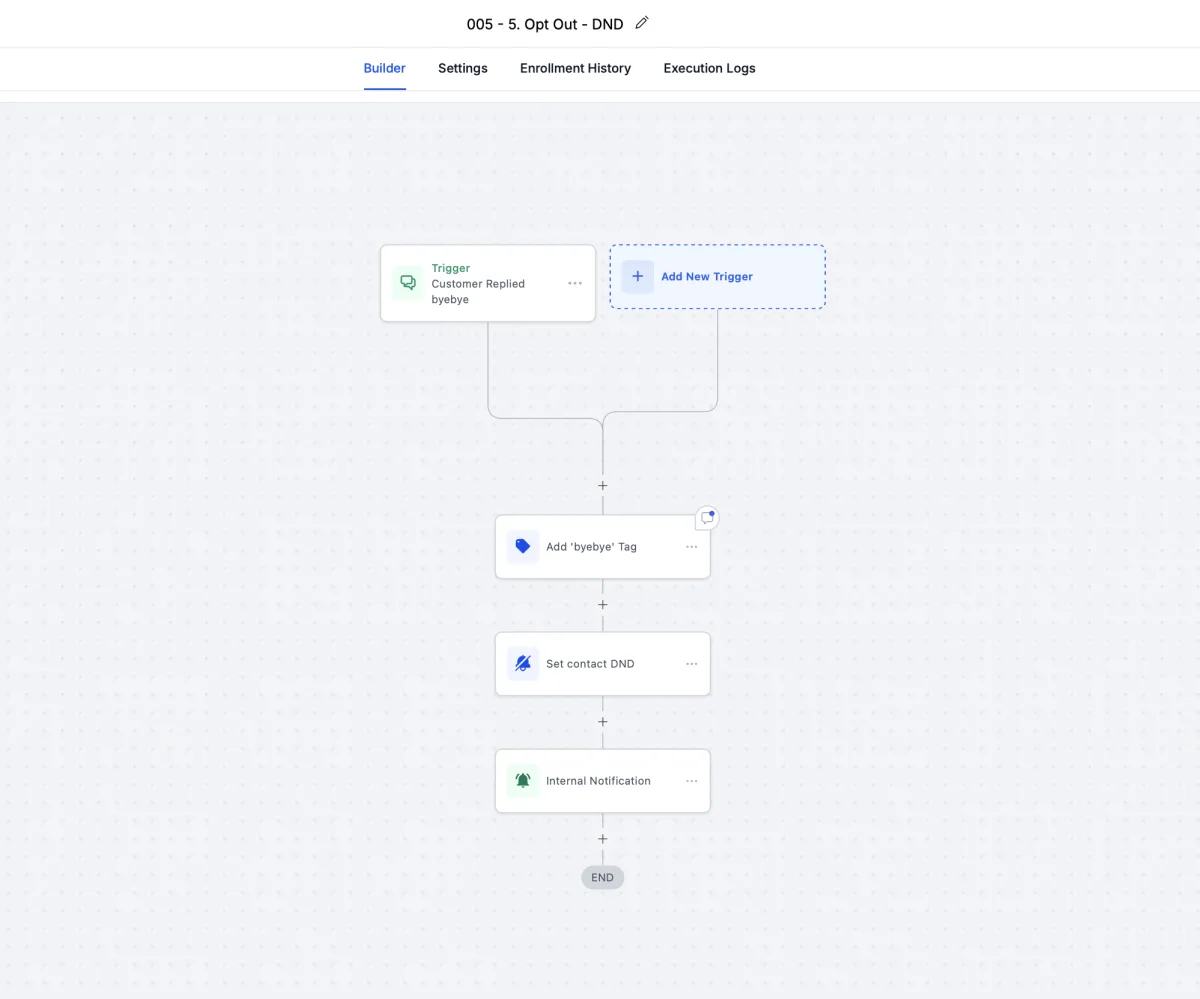Open the comment bubble on the tag step

[707, 518]
